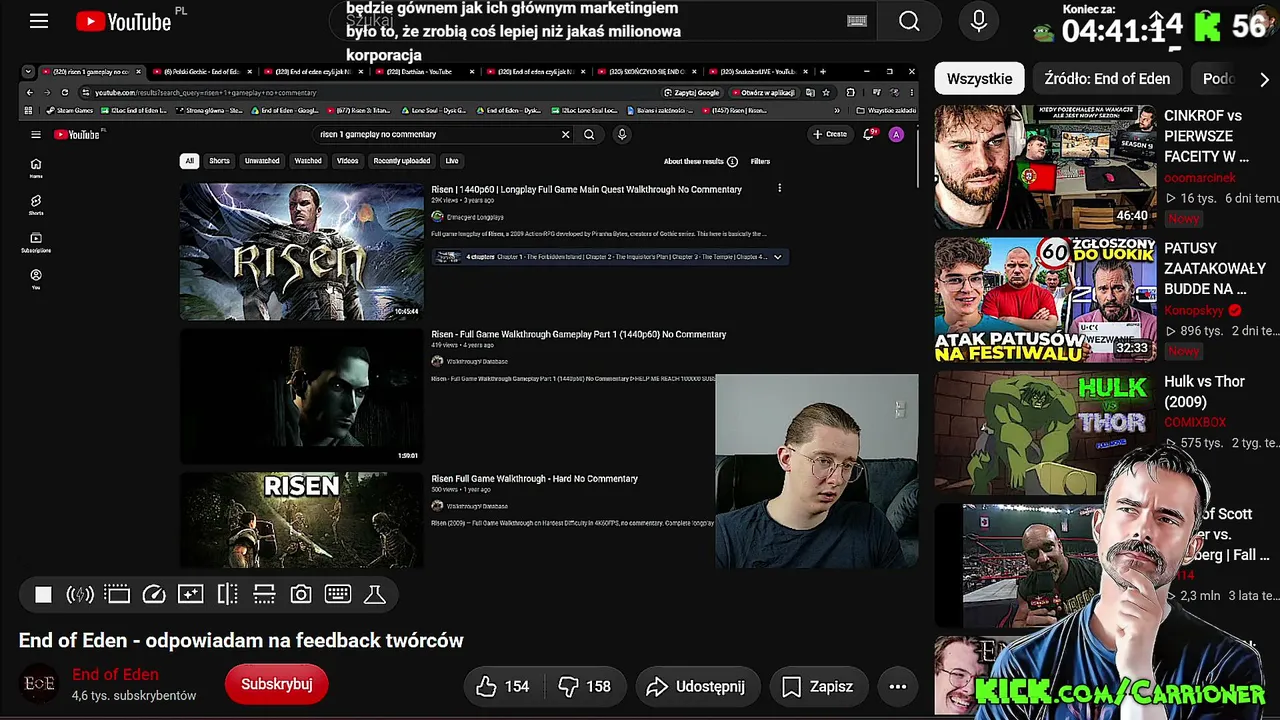Screen dimensions: 1280x720
Task: Select the Live filter chip
Action: [x=452, y=161]
